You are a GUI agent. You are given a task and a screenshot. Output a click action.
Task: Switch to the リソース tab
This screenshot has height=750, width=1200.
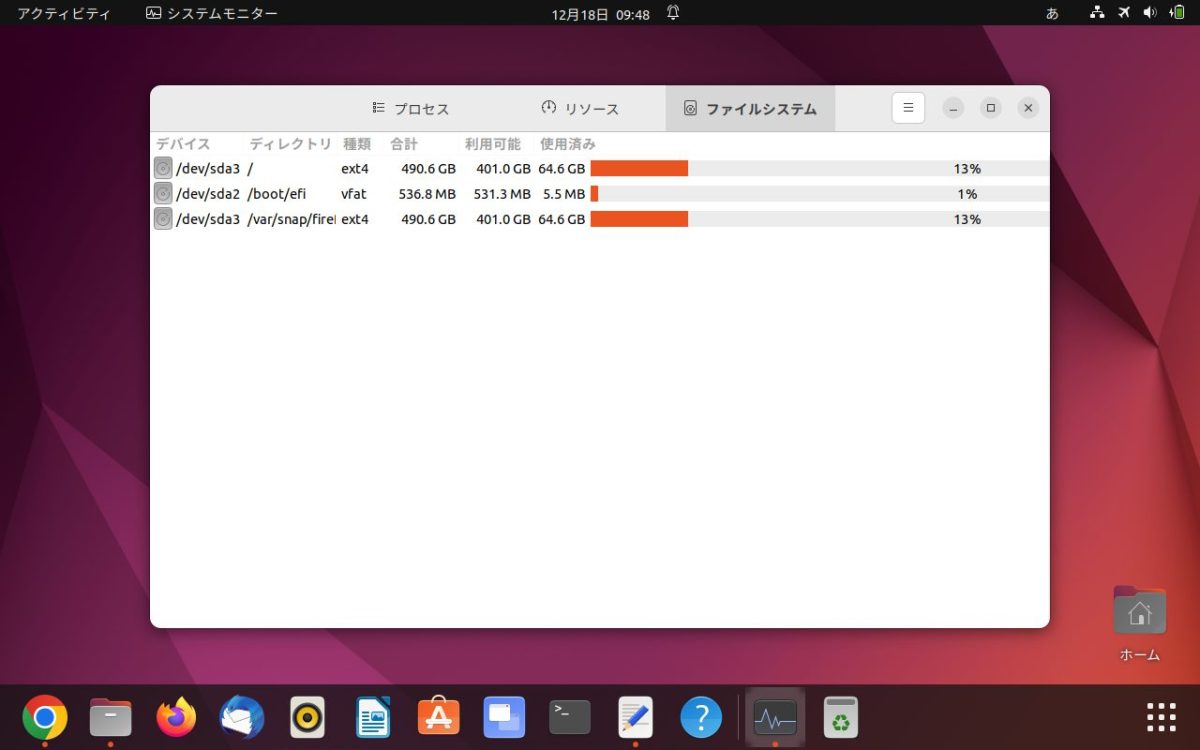click(x=580, y=109)
